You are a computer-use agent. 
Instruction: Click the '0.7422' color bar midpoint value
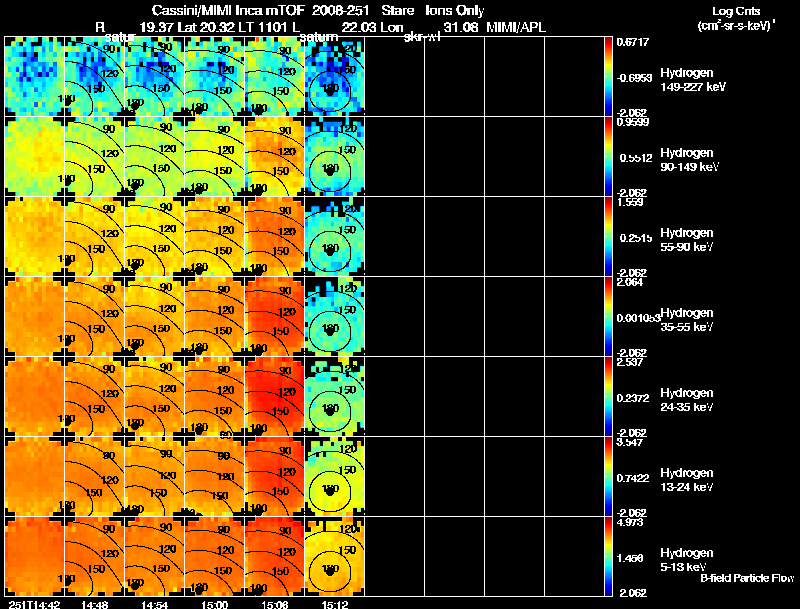tap(633, 478)
